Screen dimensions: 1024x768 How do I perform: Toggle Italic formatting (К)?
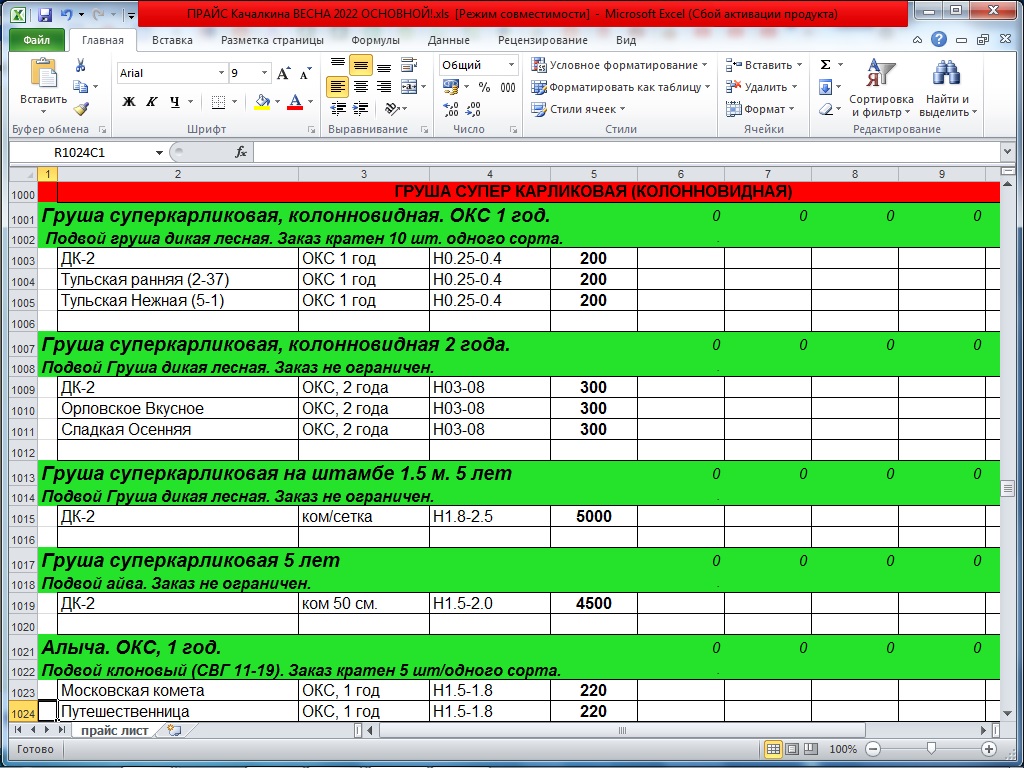tap(152, 102)
